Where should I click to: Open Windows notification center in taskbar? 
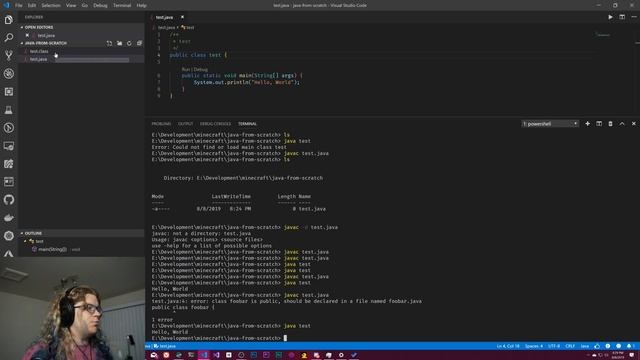[632, 355]
